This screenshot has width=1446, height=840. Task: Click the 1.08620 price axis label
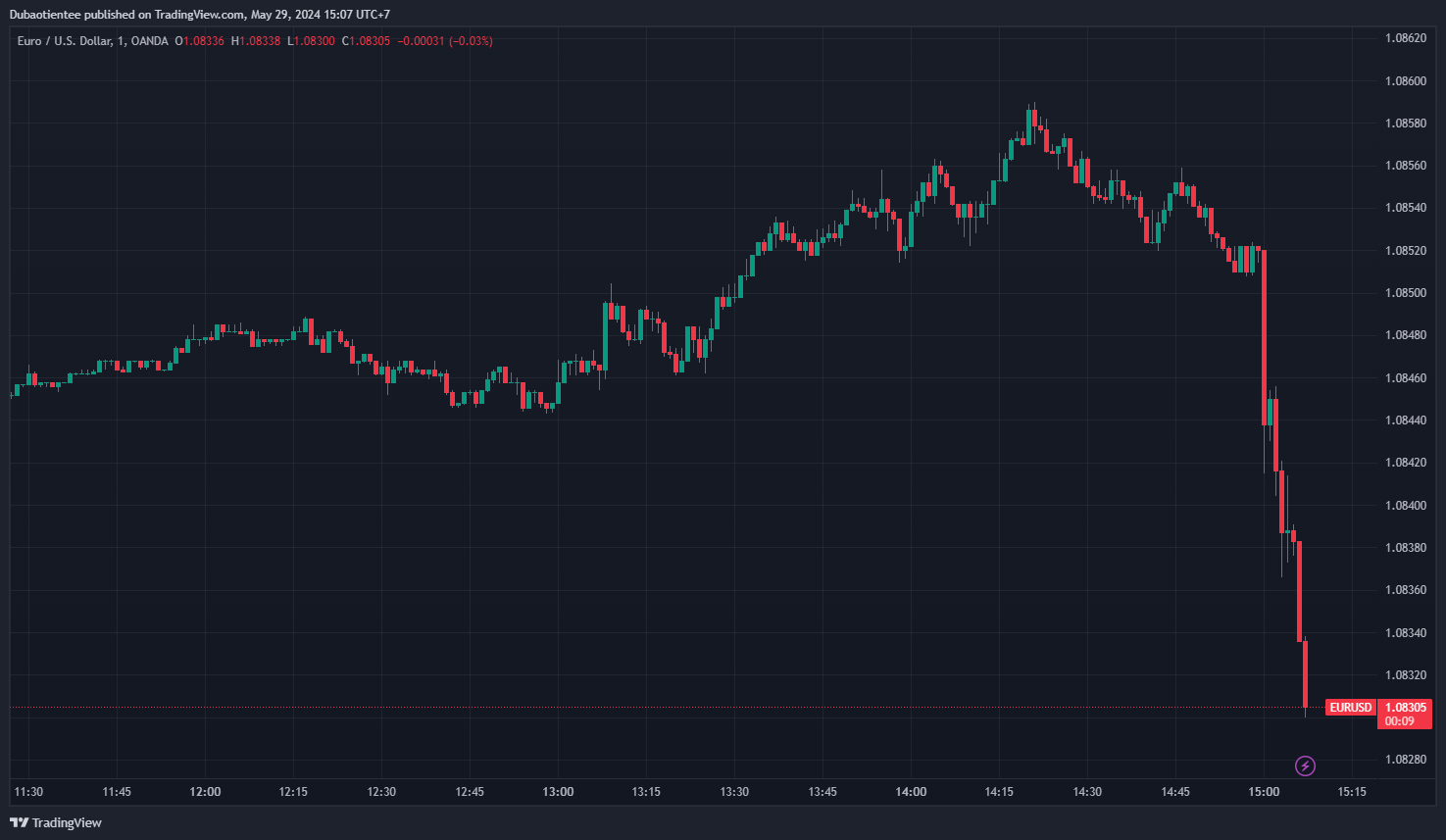(x=1405, y=38)
